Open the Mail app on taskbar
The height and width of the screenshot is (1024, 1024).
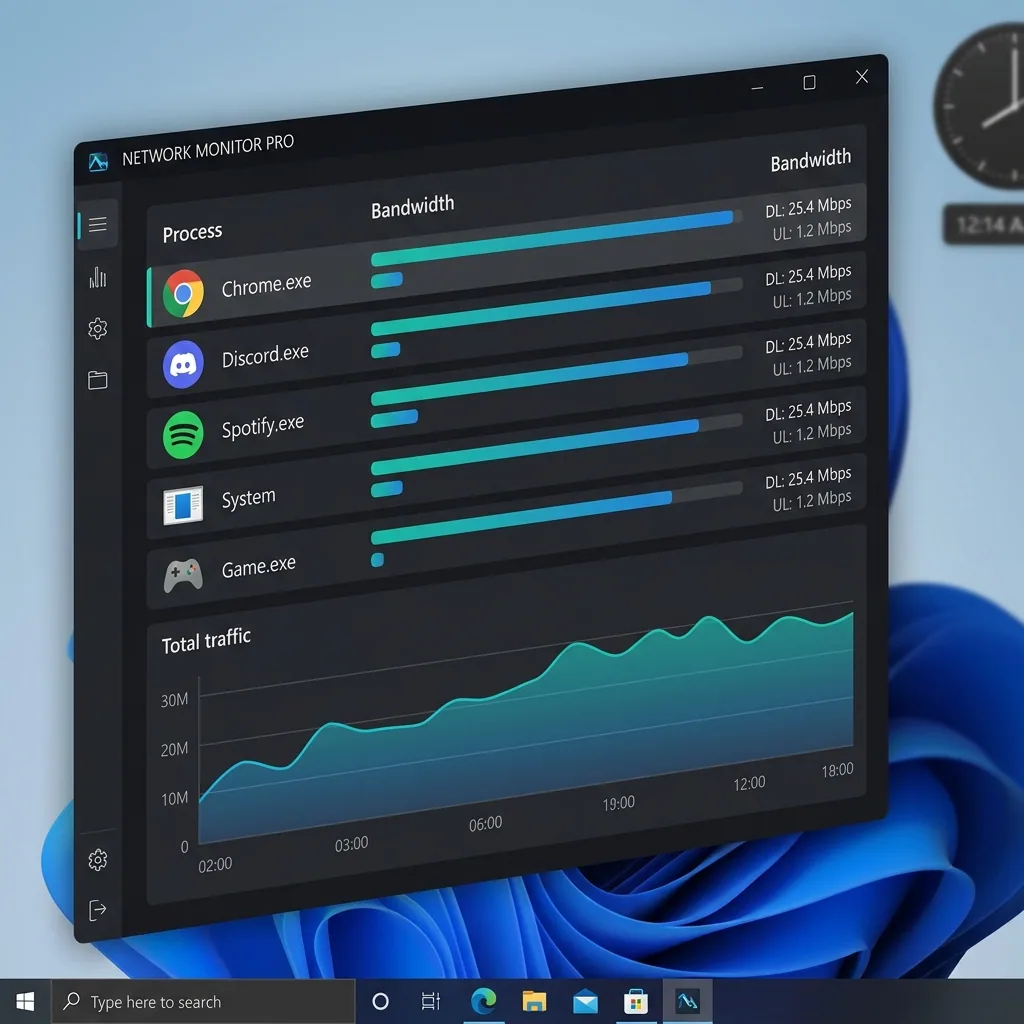pos(585,1001)
